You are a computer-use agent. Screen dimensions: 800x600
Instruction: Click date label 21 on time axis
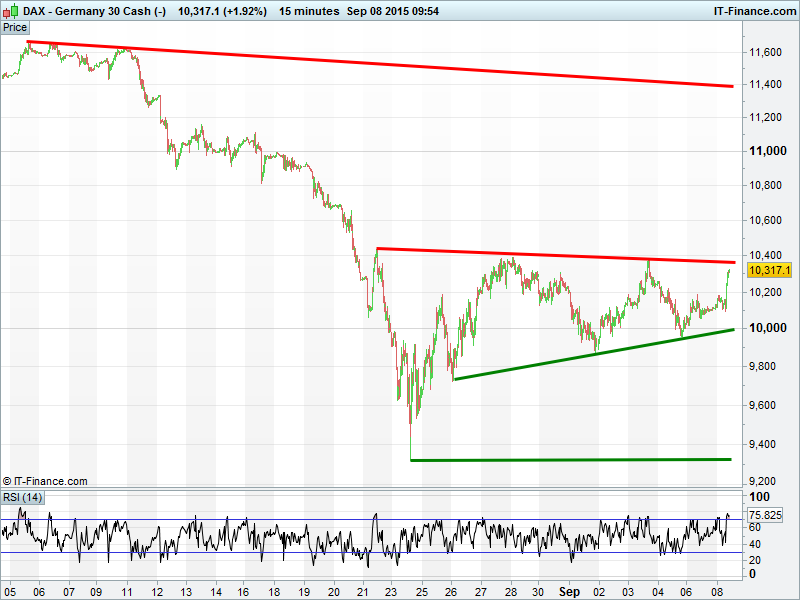tap(363, 592)
